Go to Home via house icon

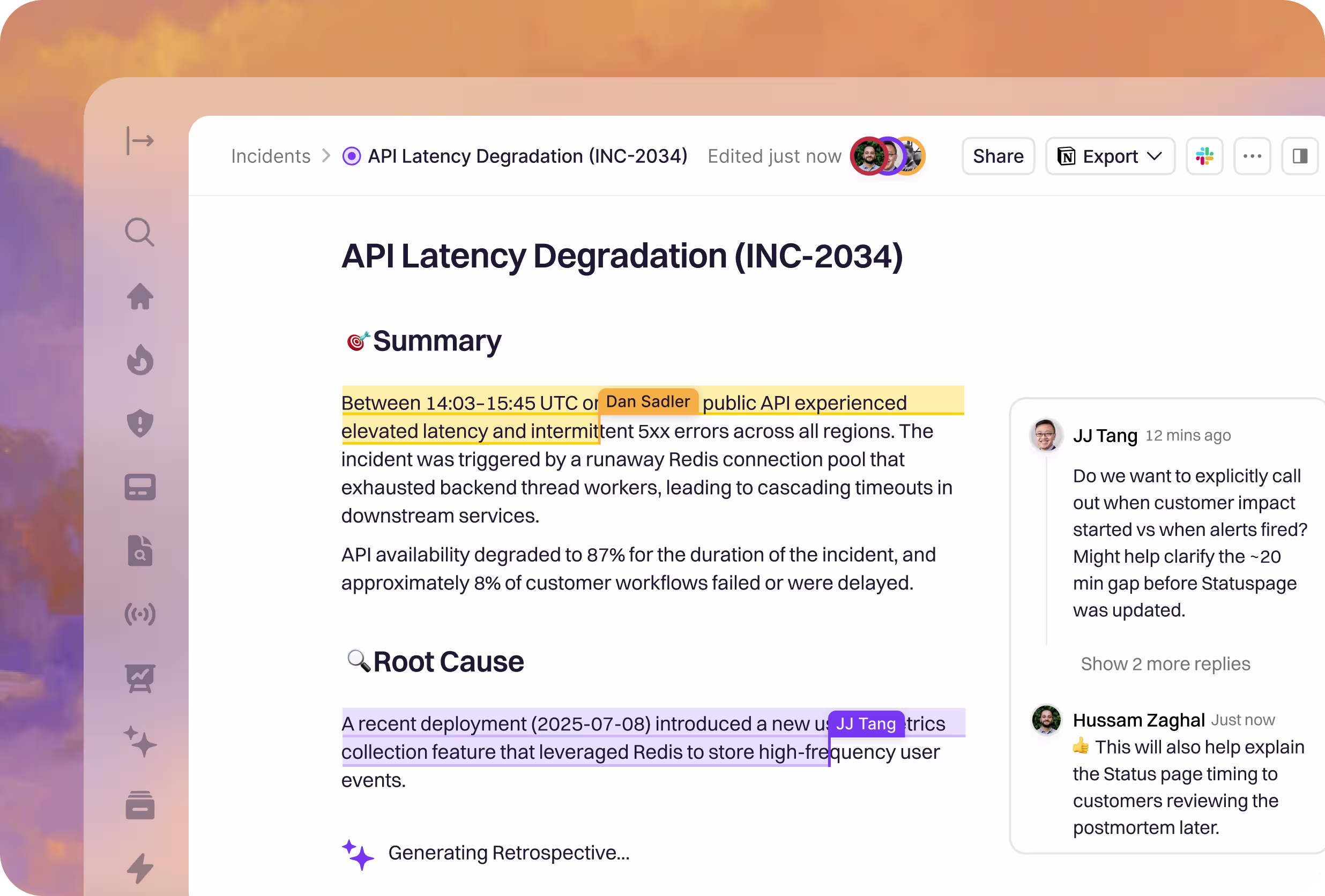coord(140,296)
